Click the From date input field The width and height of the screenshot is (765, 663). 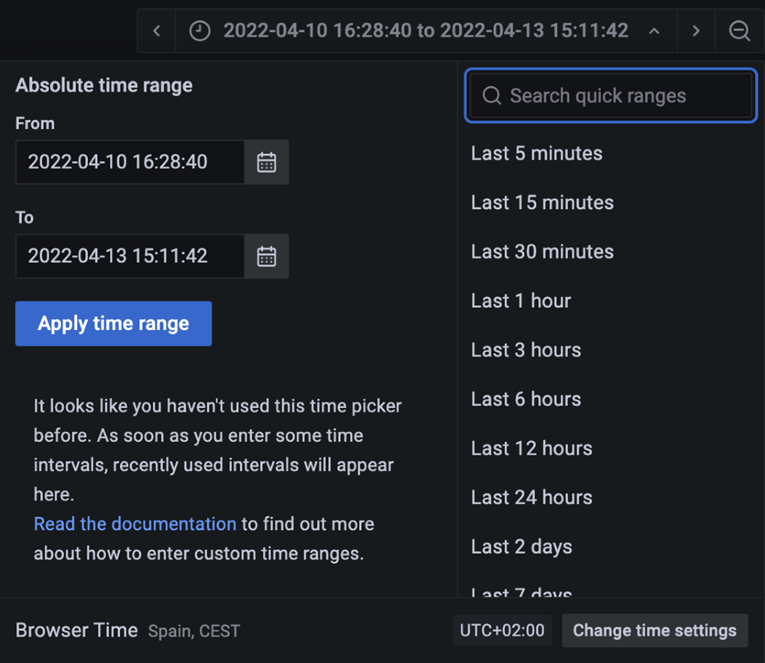pyautogui.click(x=130, y=162)
